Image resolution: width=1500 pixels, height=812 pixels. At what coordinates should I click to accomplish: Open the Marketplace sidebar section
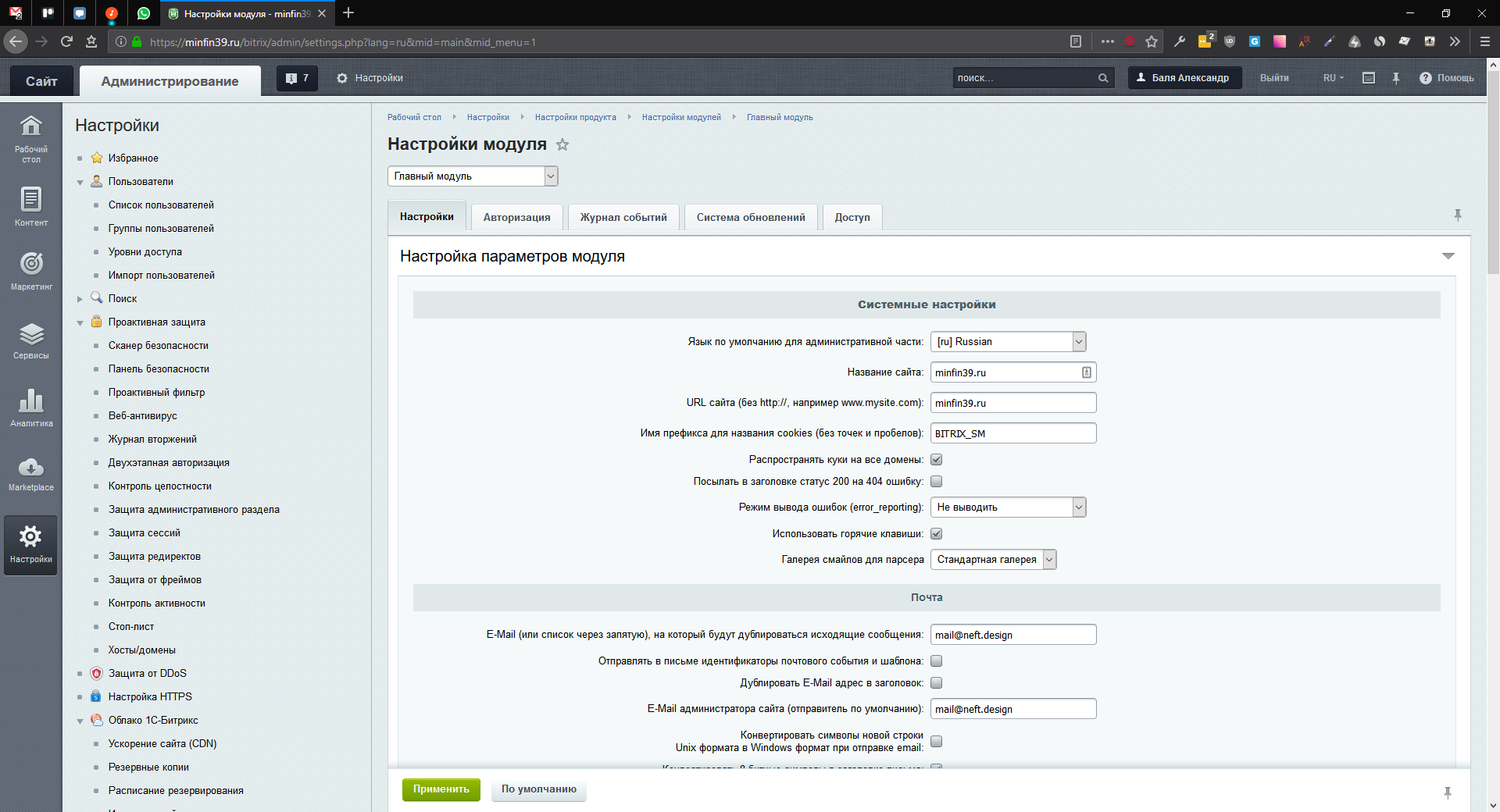tap(31, 474)
